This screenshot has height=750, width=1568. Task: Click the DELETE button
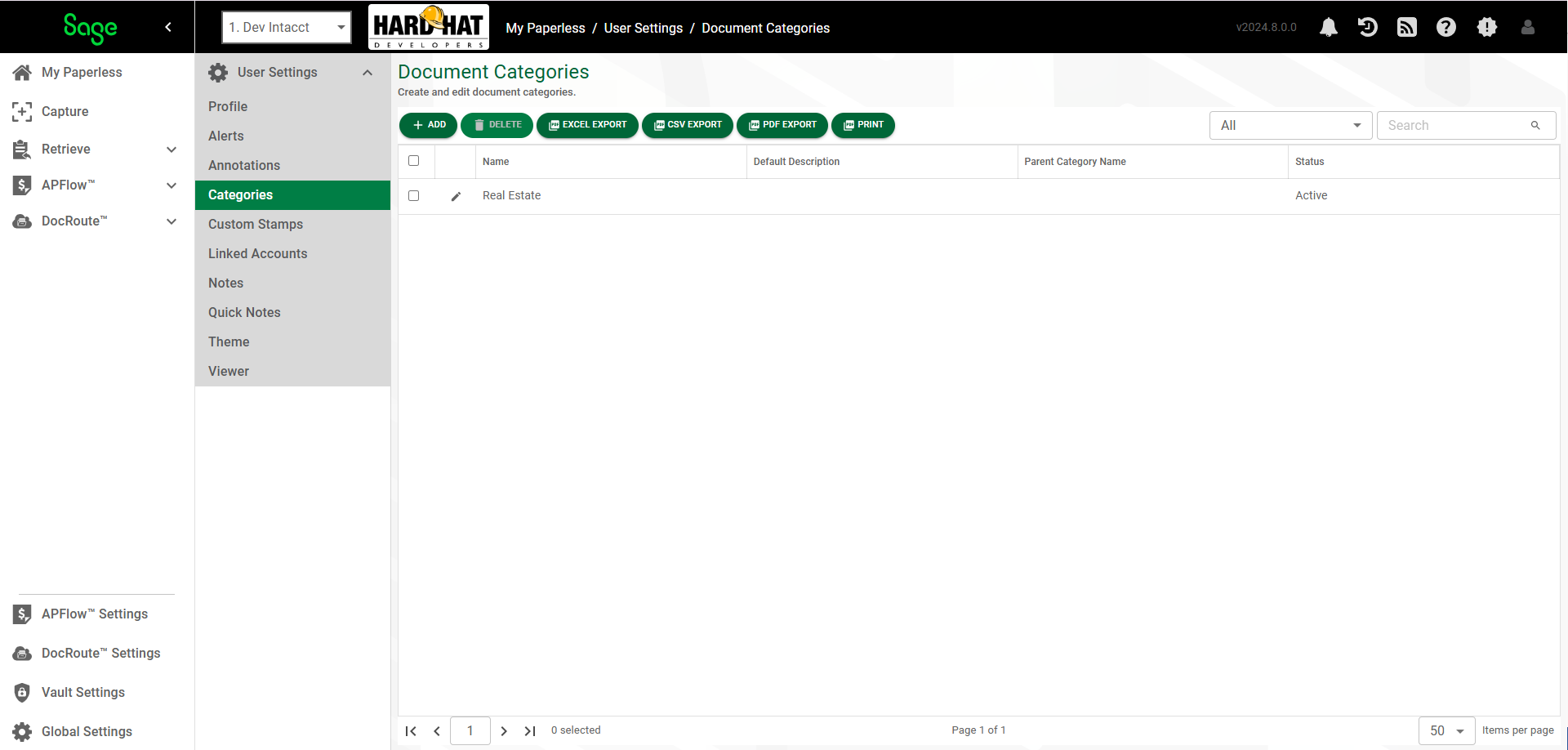pos(497,125)
